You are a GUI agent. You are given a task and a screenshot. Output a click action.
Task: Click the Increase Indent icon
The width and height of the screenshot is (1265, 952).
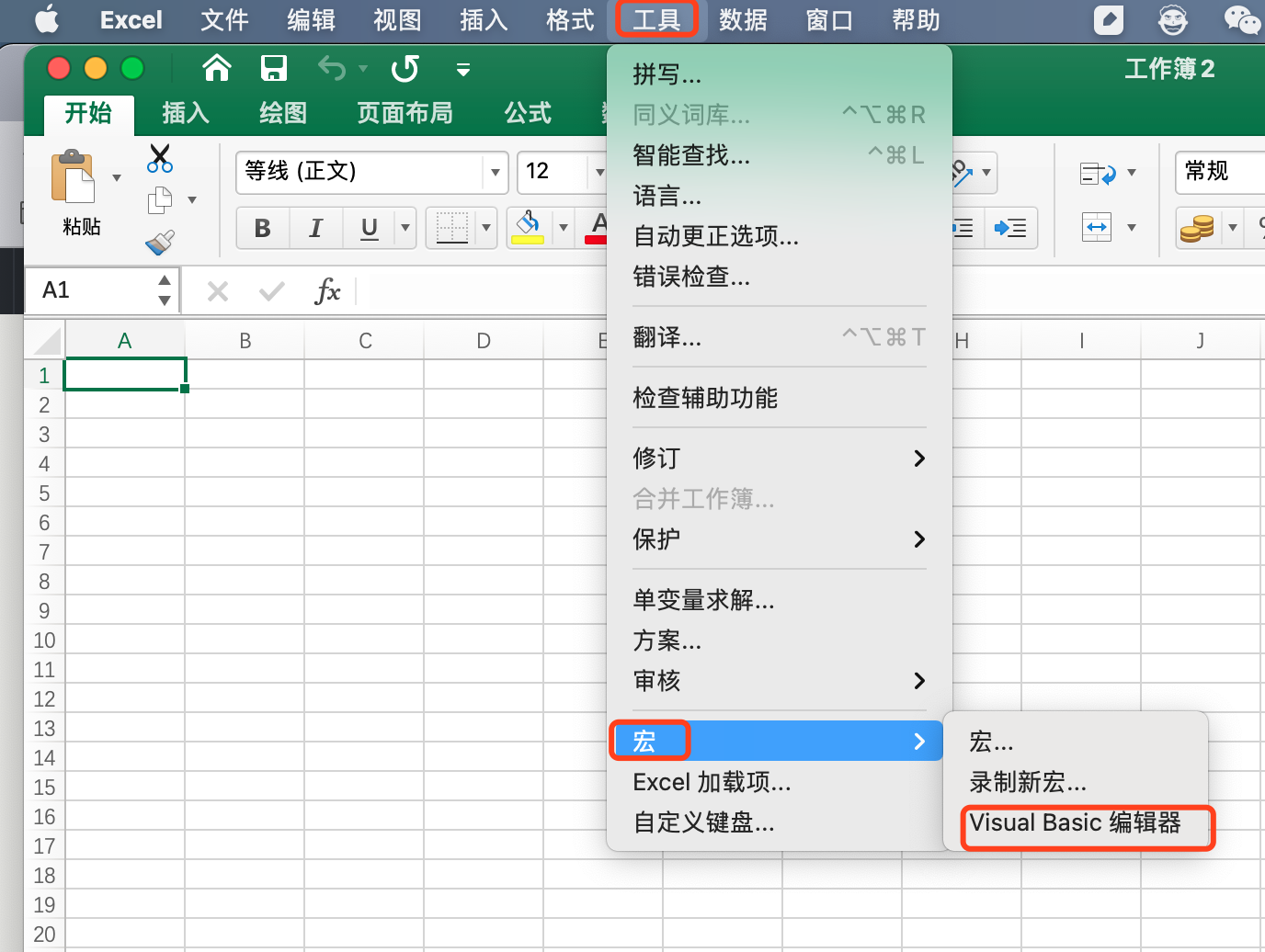[x=1010, y=228]
